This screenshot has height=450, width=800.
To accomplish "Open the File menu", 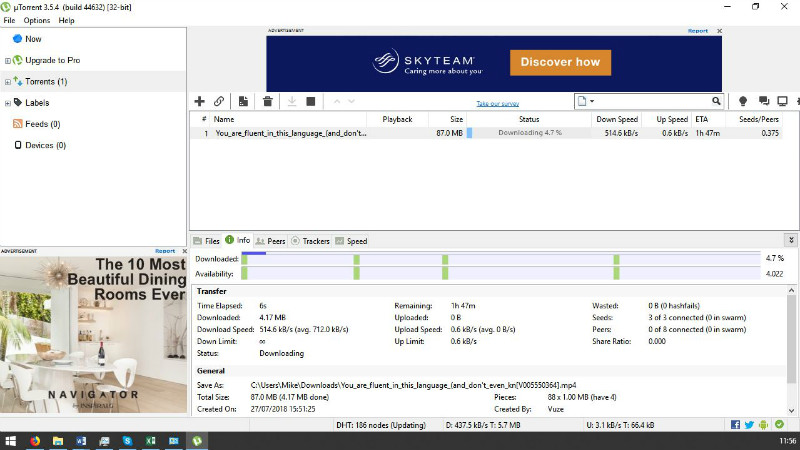I will coord(9,20).
